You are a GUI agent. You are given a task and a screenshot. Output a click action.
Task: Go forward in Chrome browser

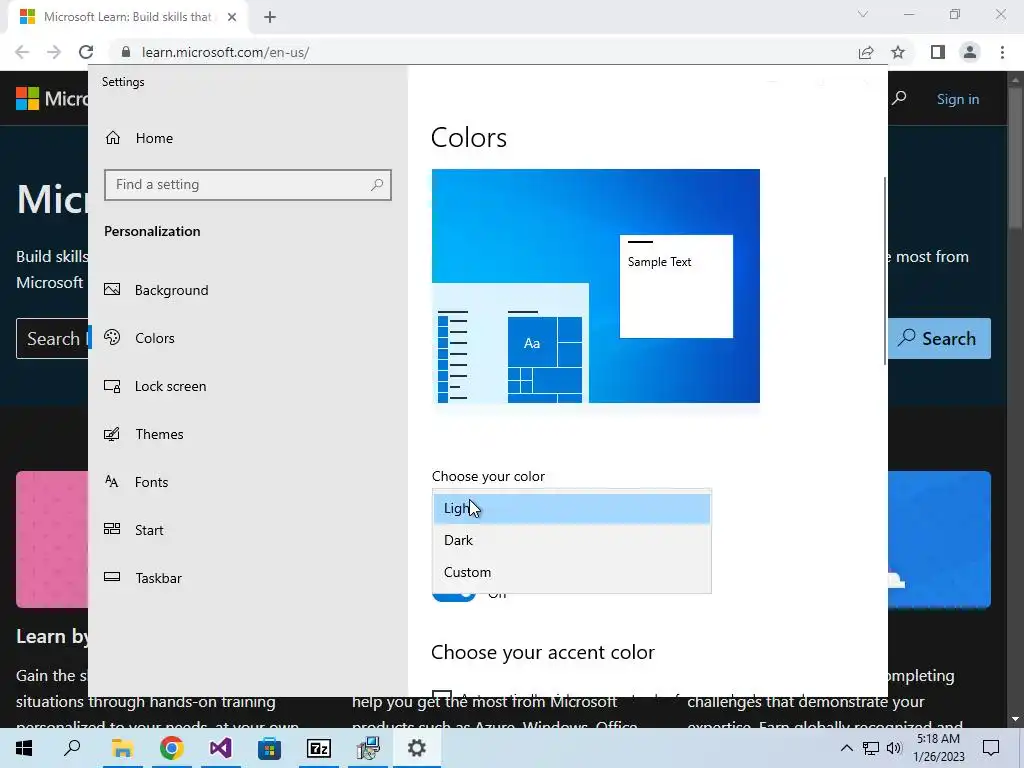click(54, 52)
